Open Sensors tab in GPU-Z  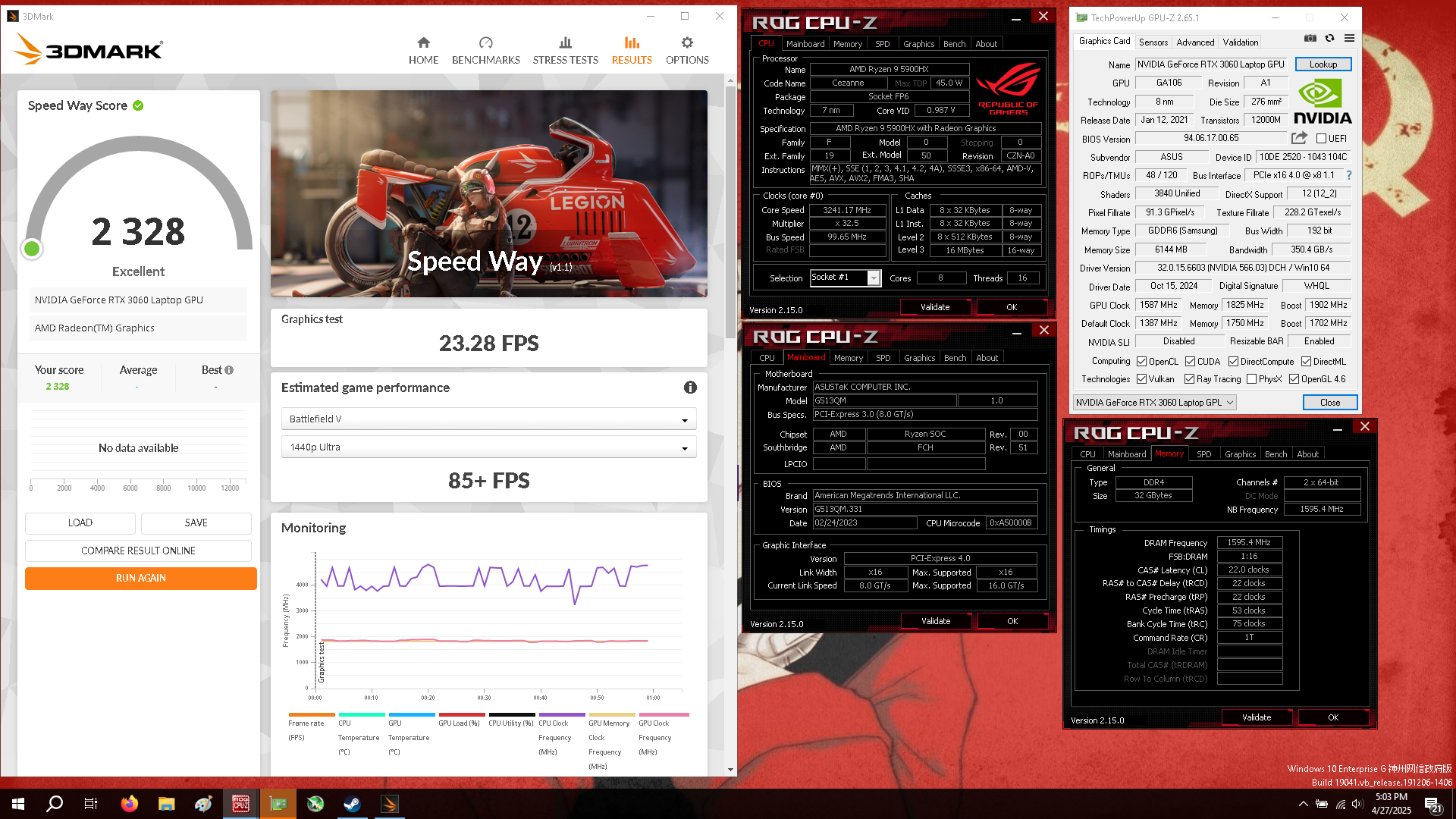[1153, 42]
